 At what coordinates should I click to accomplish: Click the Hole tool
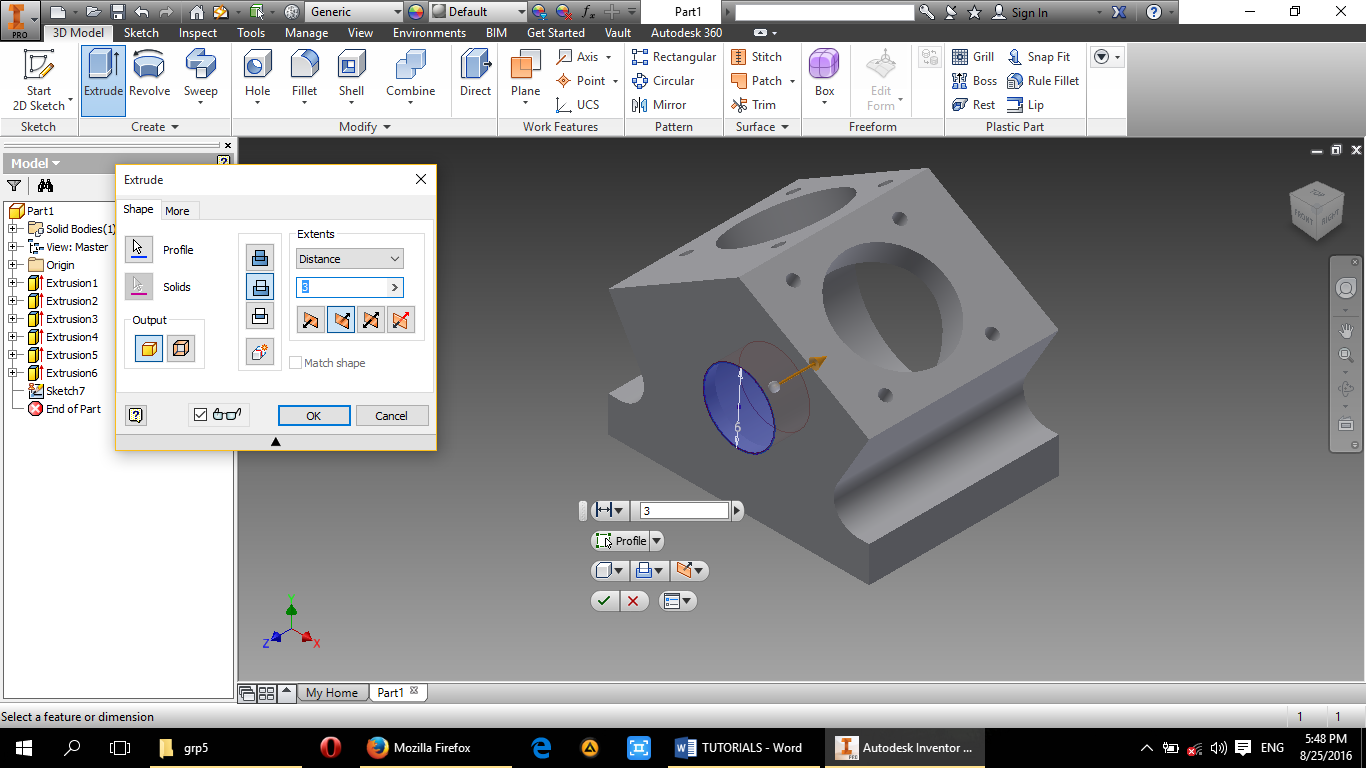[x=257, y=80]
